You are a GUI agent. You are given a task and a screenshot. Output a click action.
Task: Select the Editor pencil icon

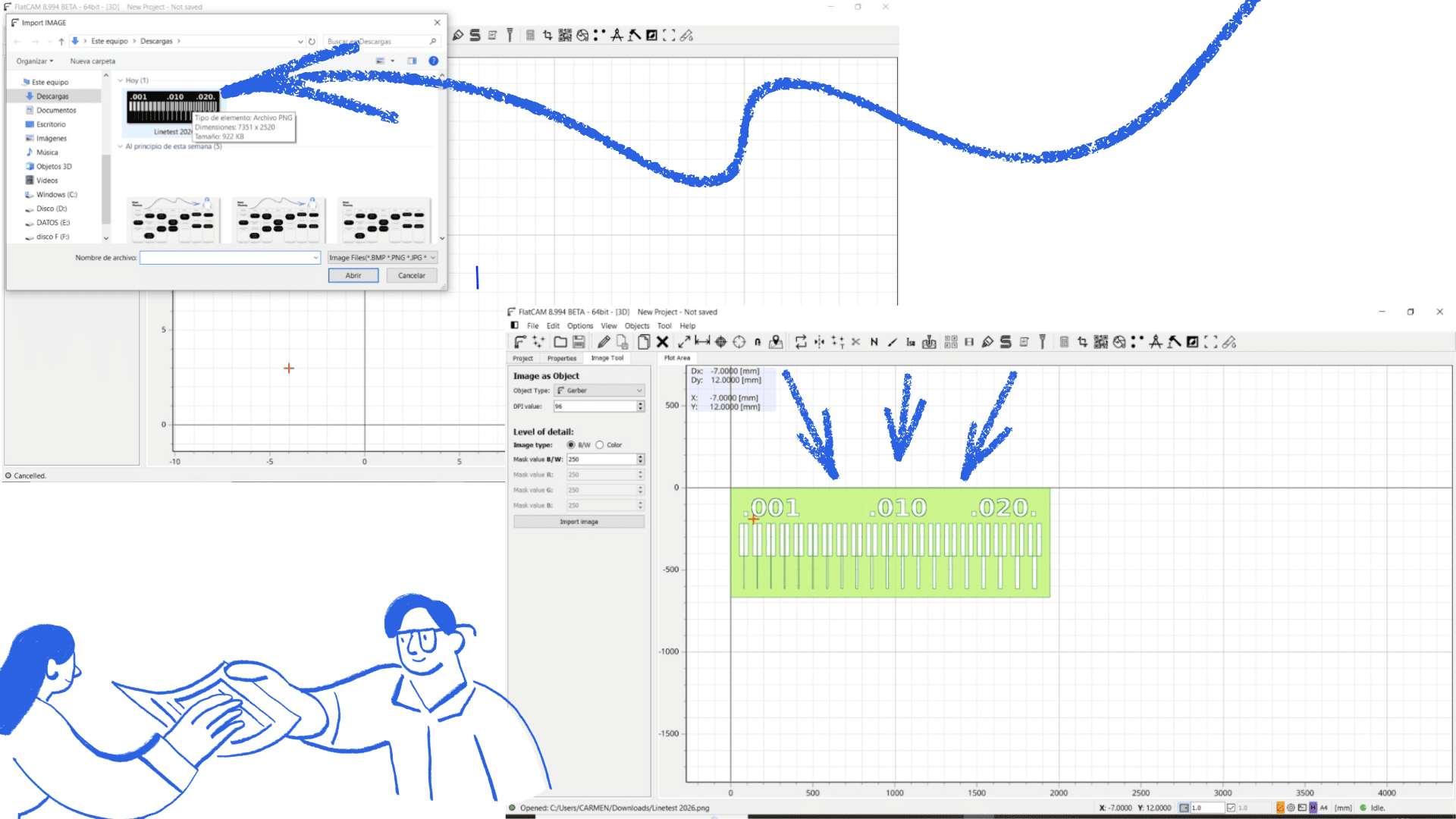pyautogui.click(x=604, y=342)
